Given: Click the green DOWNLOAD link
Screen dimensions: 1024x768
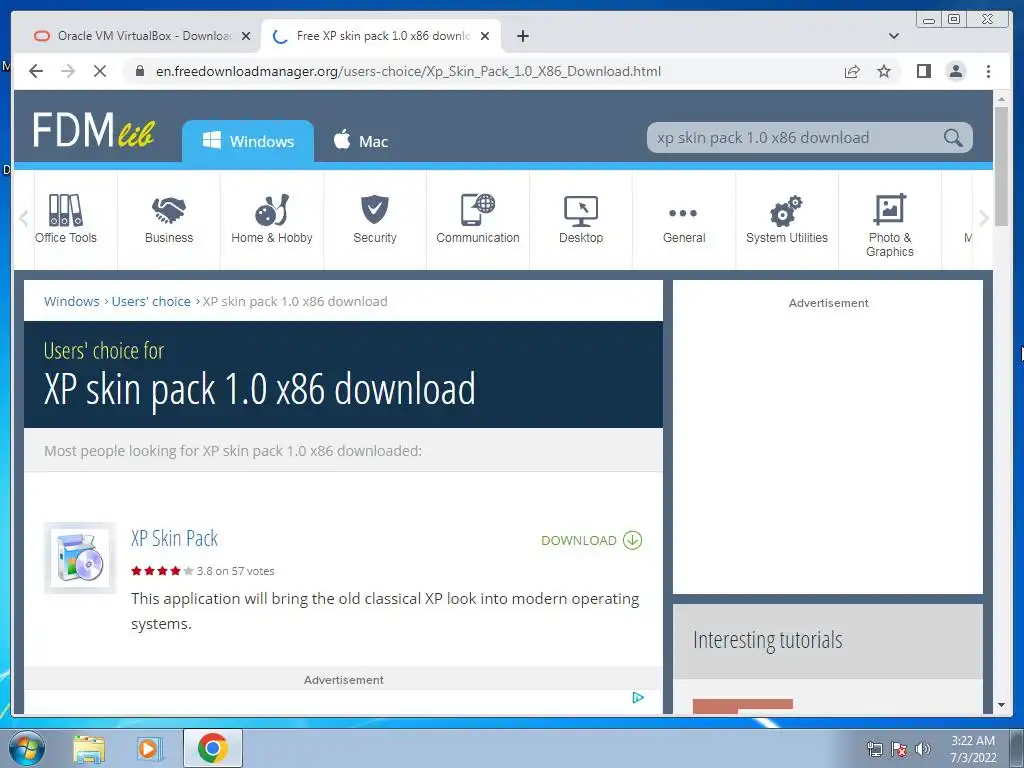Looking at the screenshot, I should (592, 540).
